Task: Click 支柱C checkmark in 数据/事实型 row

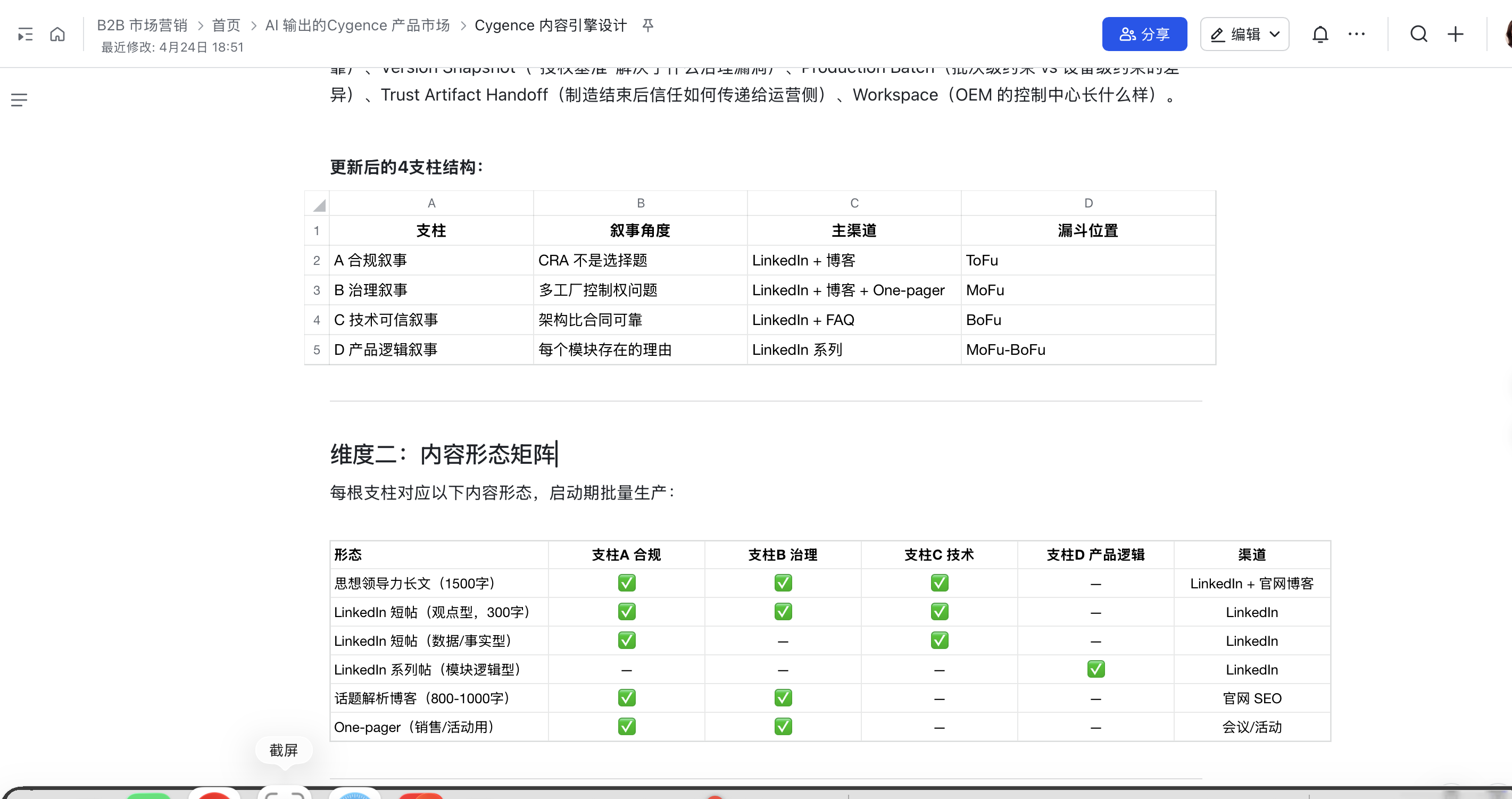Action: (x=939, y=640)
